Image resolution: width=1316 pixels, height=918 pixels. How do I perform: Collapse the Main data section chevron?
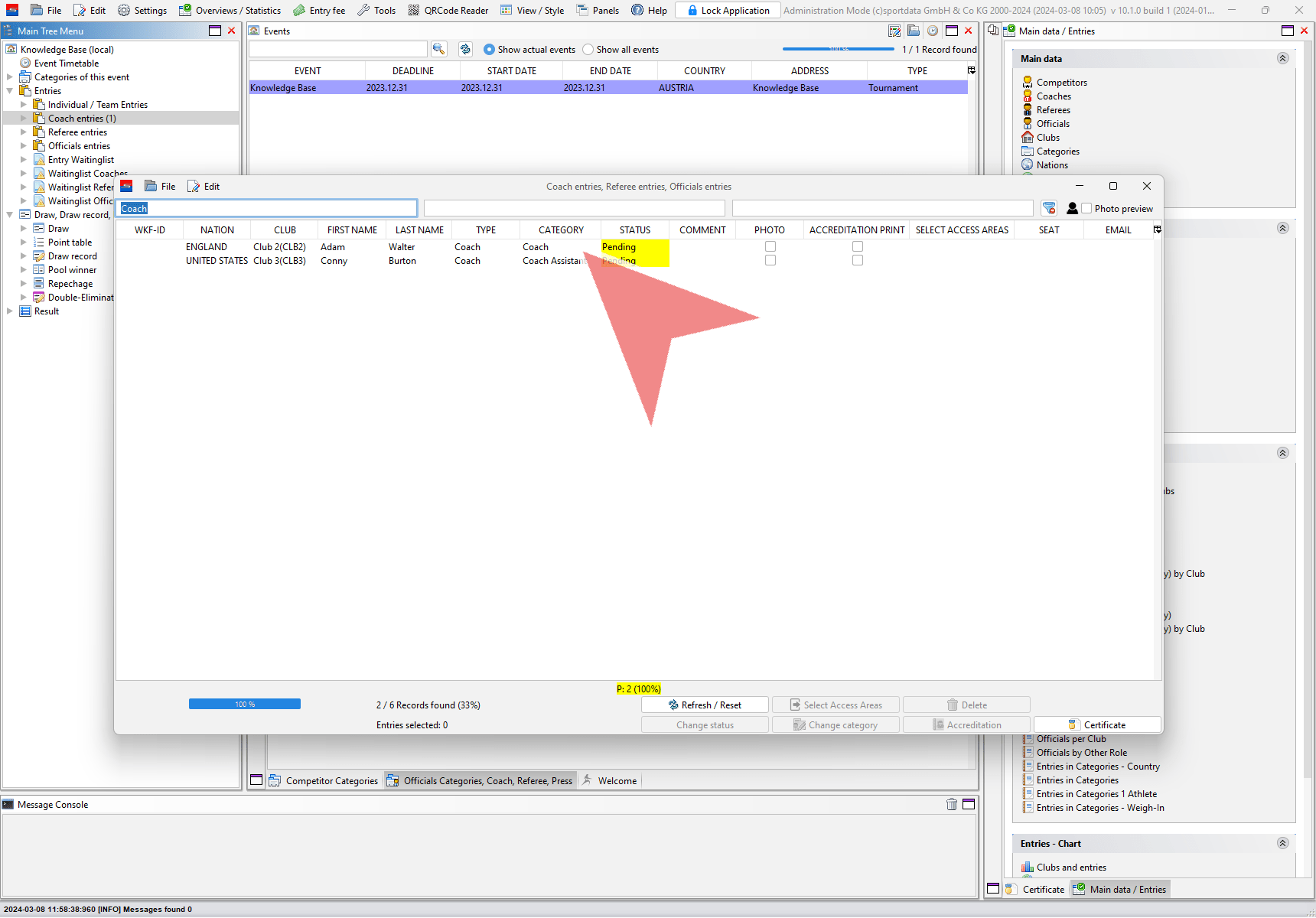(1283, 59)
